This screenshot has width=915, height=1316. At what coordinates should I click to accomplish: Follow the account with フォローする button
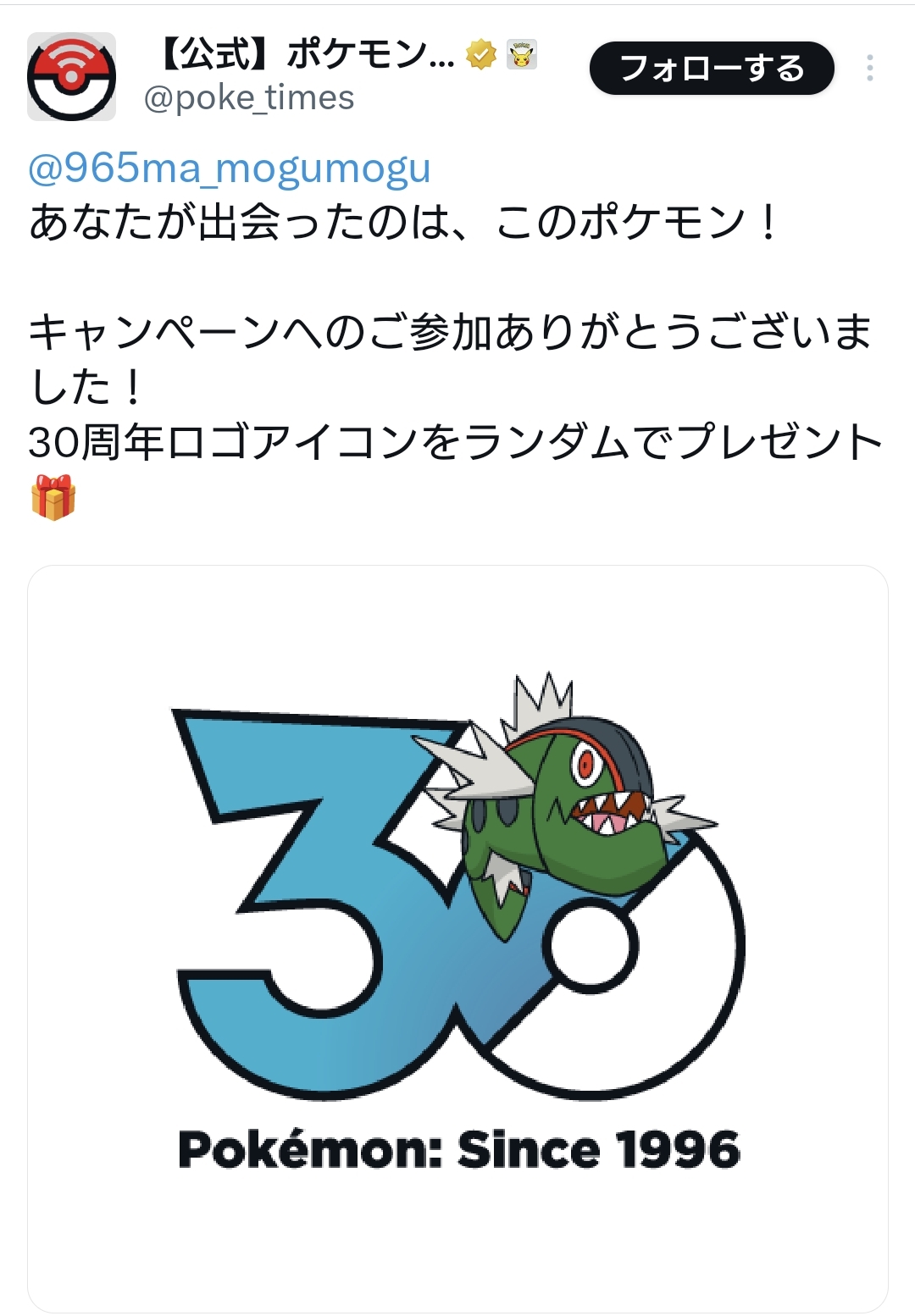click(x=712, y=68)
